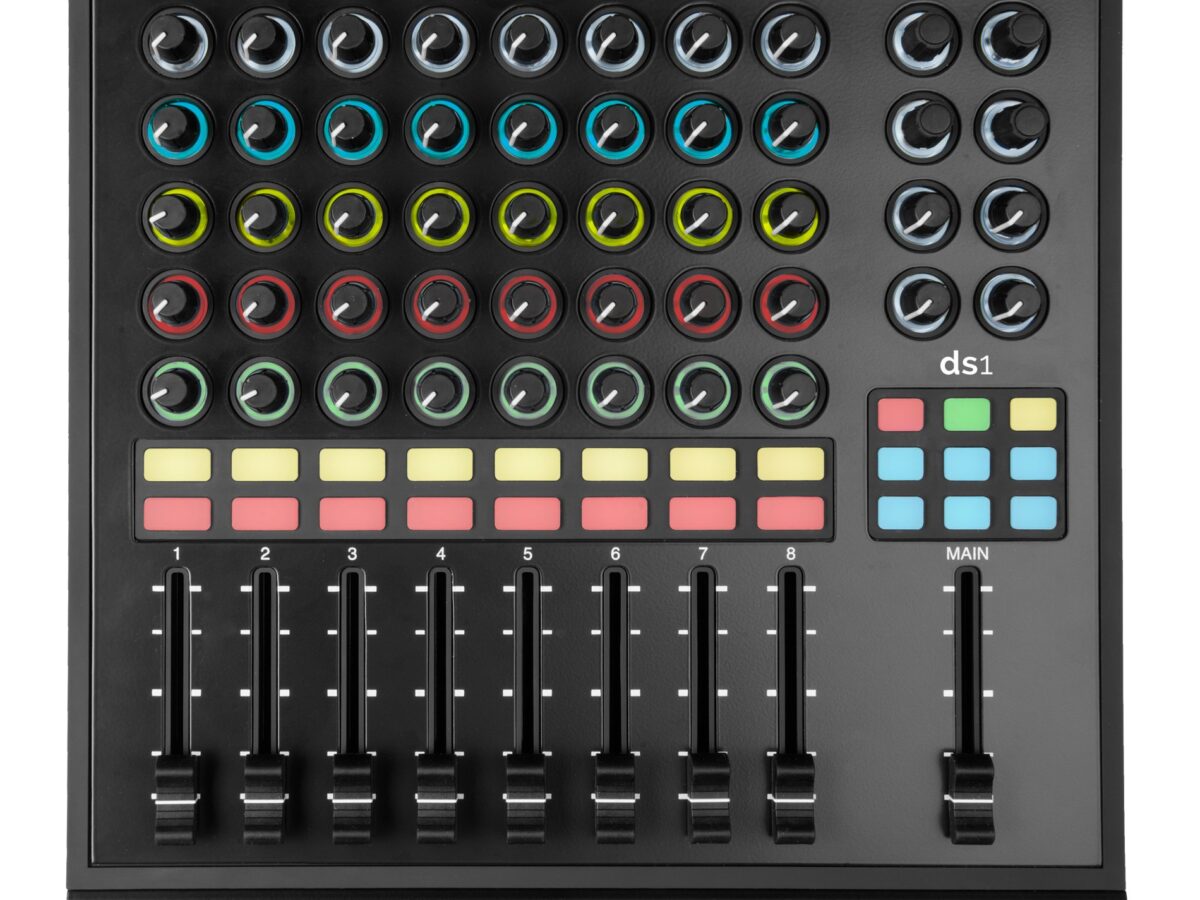Tap the yellow pad above channel 1
1200x900 pixels.
pyautogui.click(x=177, y=465)
